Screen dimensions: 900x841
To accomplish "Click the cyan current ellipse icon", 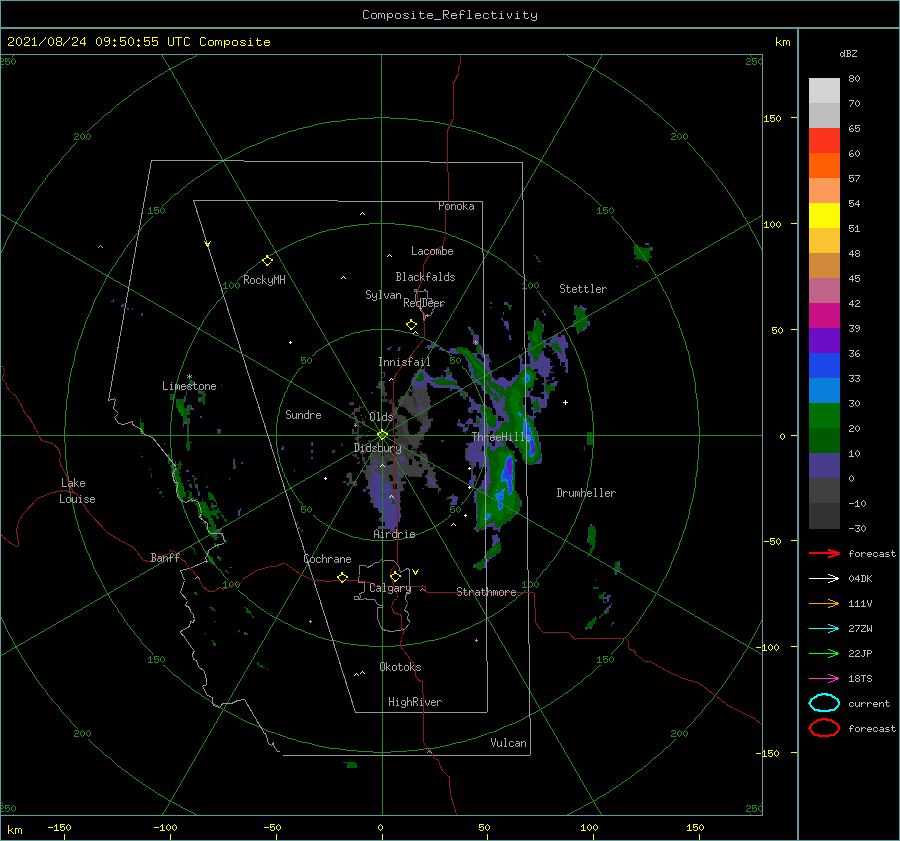I will (x=824, y=703).
